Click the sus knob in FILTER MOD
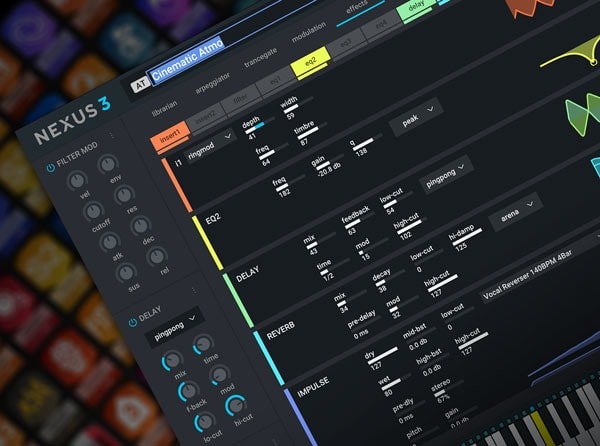This screenshot has height=446, width=600. tap(126, 272)
